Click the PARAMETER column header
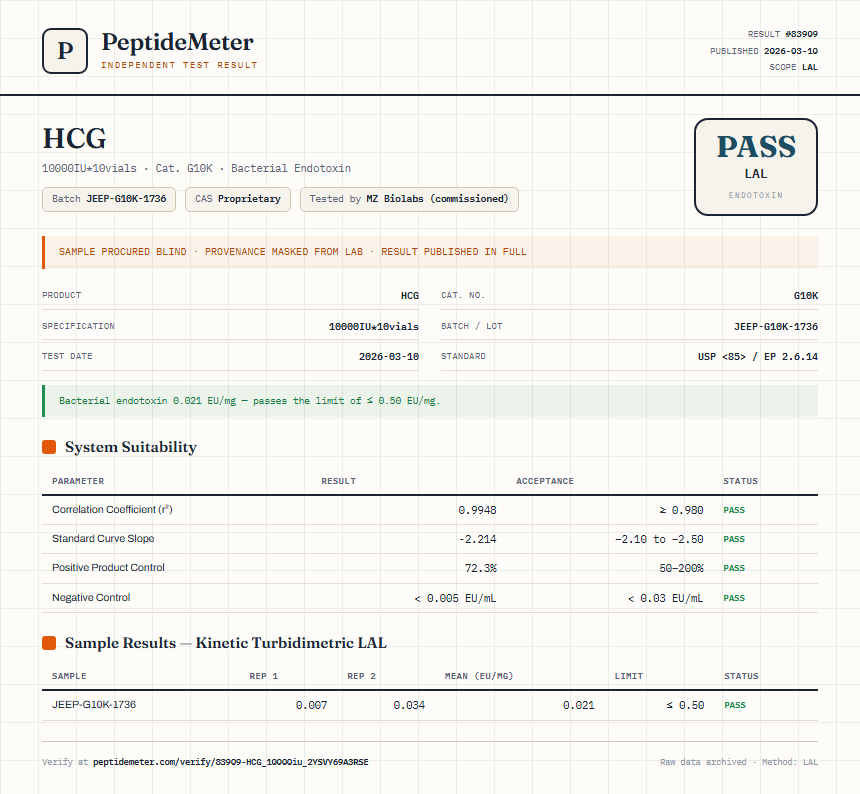The height and width of the screenshot is (794, 860). [x=78, y=481]
